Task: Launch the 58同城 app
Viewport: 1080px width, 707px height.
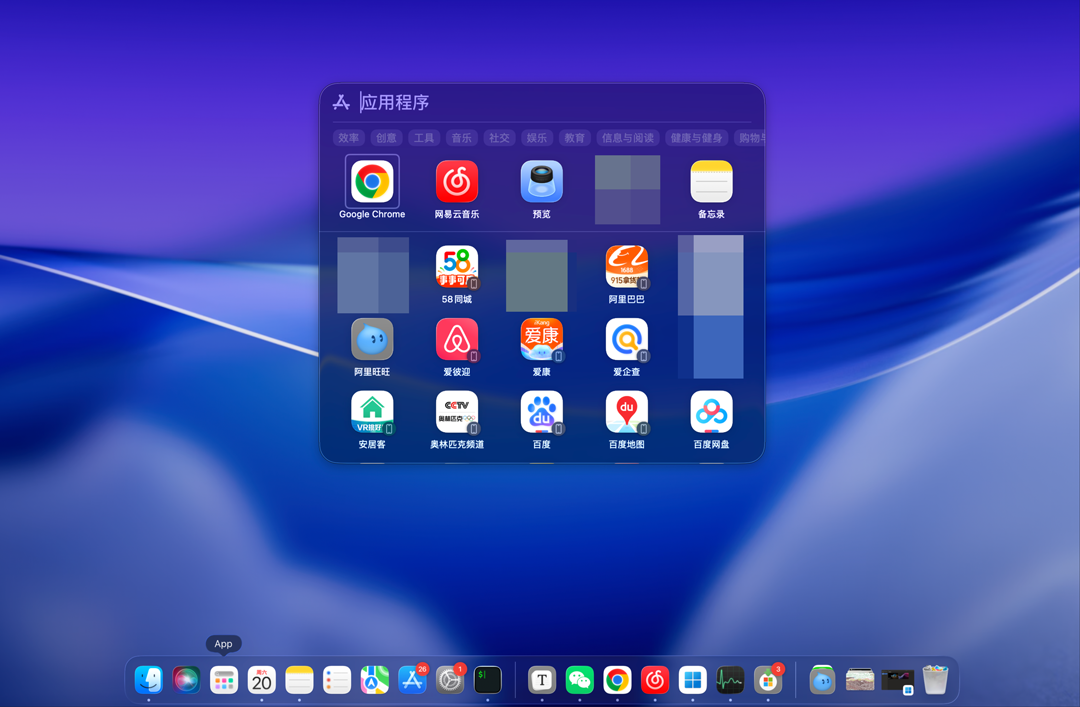Action: (x=457, y=267)
